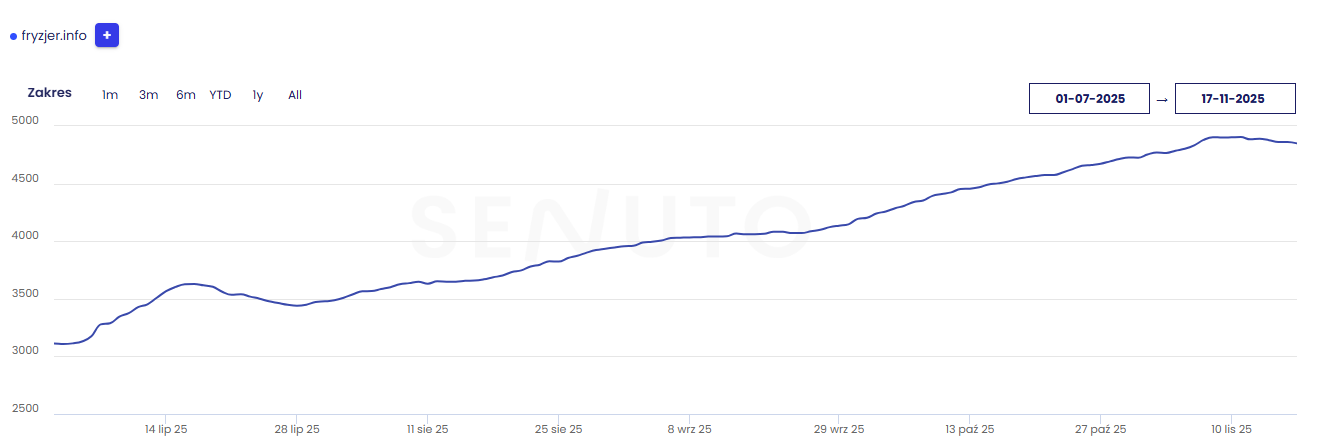Viewport: 1324px width, 447px height.
Task: Click the blue fryzjer.info legend dot
Action: [x=13, y=36]
